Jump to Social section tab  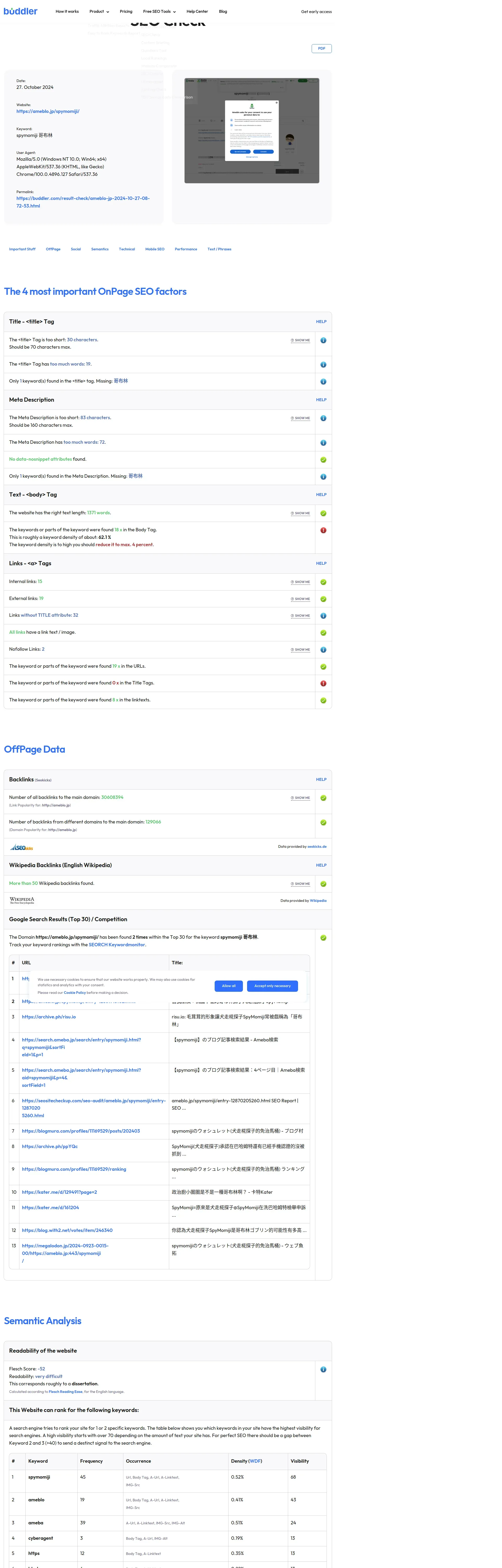coord(76,249)
